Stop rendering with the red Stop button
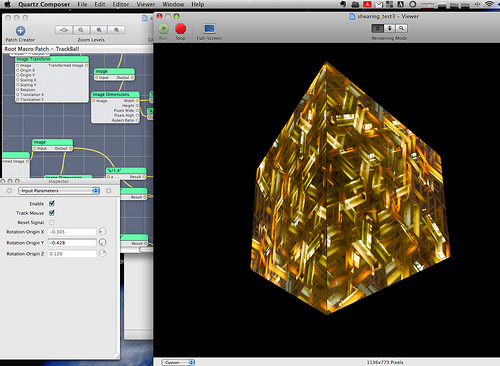 click(180, 29)
